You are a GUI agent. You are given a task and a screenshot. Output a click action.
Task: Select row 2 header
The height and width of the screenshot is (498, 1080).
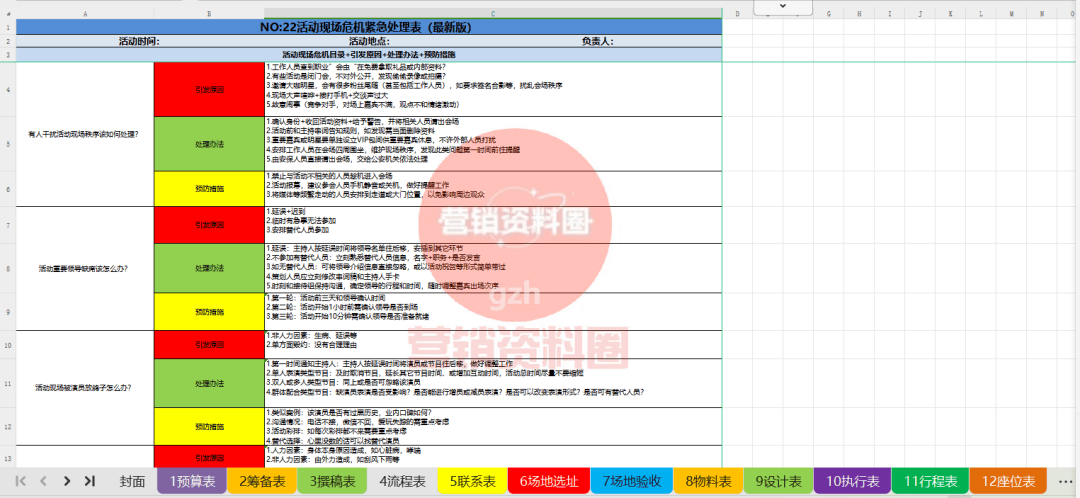[8, 41]
